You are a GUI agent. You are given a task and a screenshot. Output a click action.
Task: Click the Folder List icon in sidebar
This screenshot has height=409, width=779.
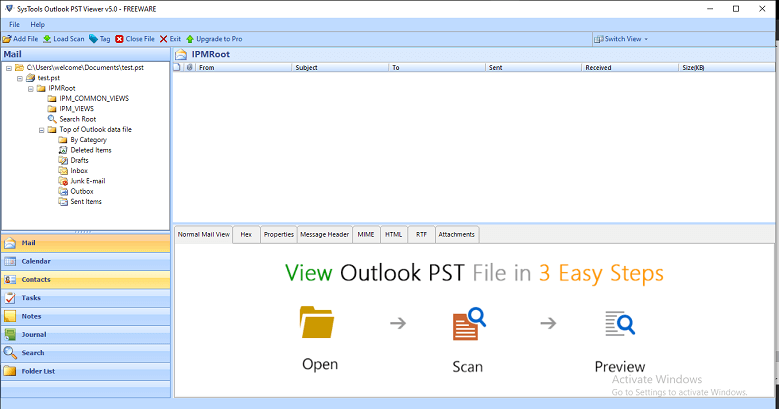(x=10, y=371)
